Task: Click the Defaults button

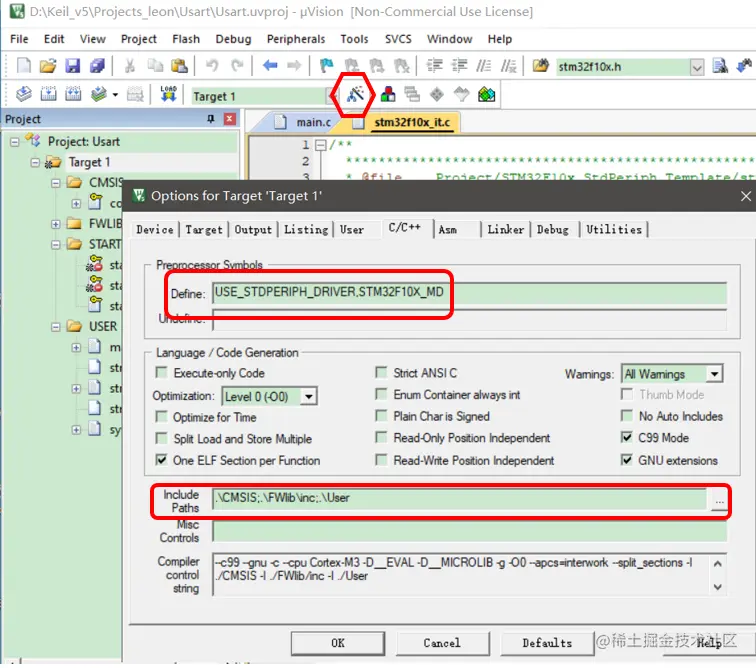Action: pos(547,643)
